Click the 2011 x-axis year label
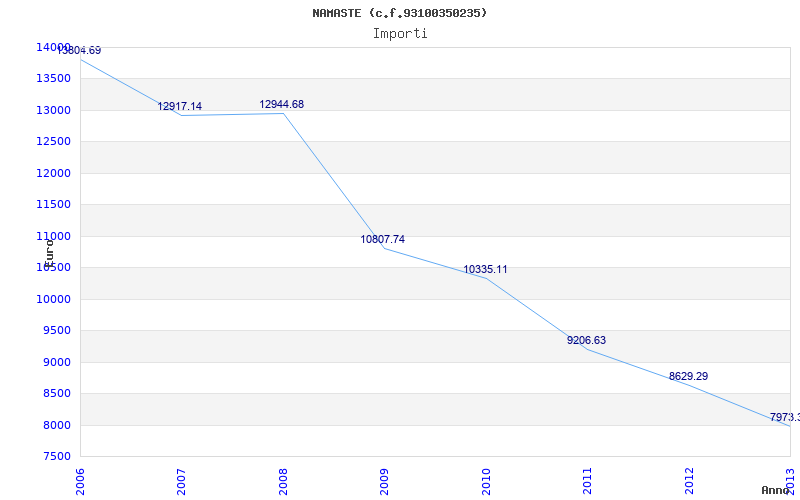Image resolution: width=800 pixels, height=500 pixels. pos(587,481)
